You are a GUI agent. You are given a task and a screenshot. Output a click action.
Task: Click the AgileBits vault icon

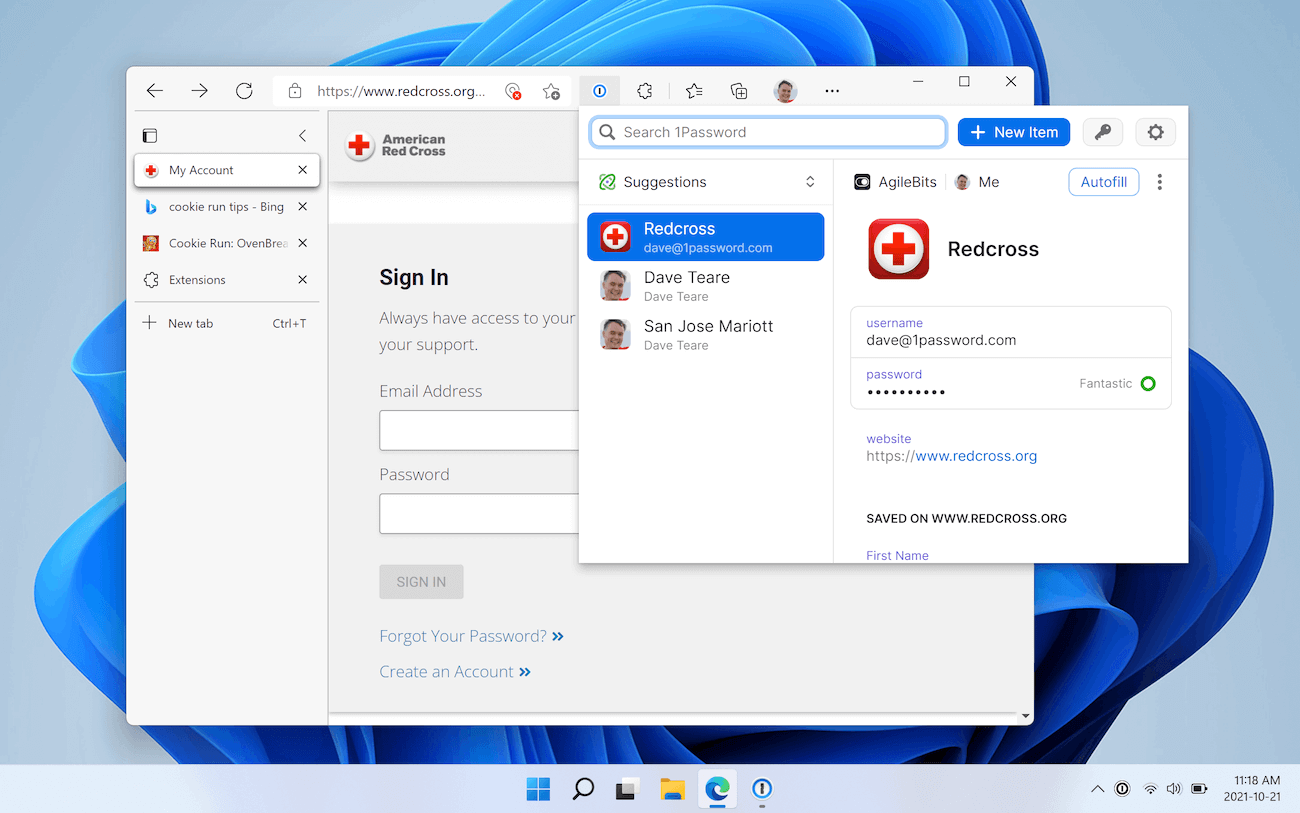point(862,181)
